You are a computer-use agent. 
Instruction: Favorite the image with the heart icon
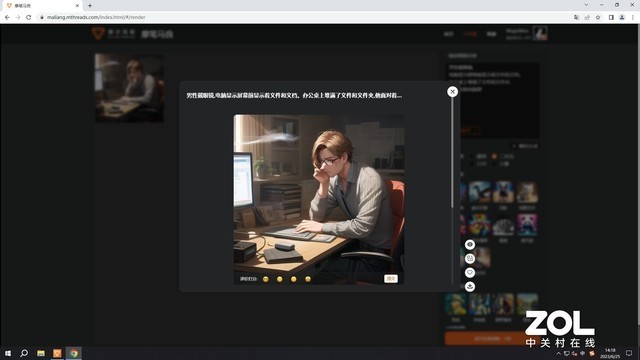(x=470, y=272)
